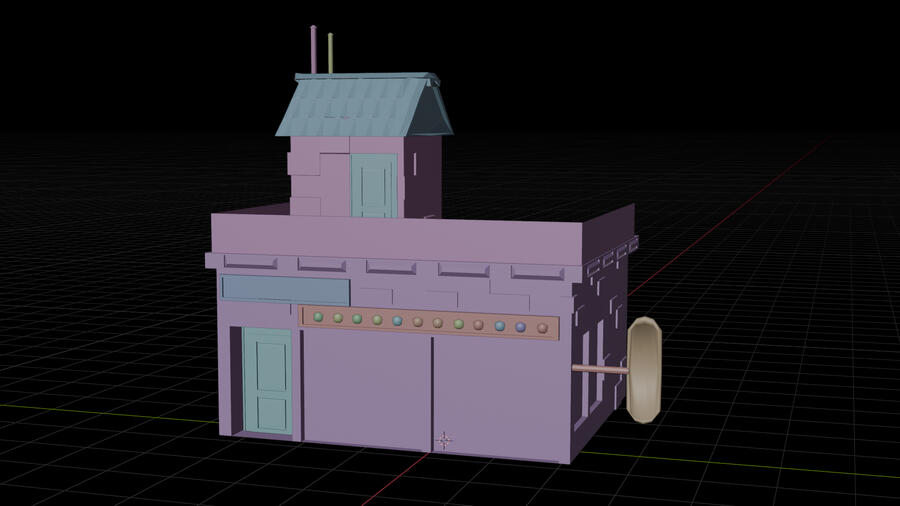Image resolution: width=900 pixels, height=506 pixels.
Task: Click the wind-up key shaft rod
Action: pos(600,370)
